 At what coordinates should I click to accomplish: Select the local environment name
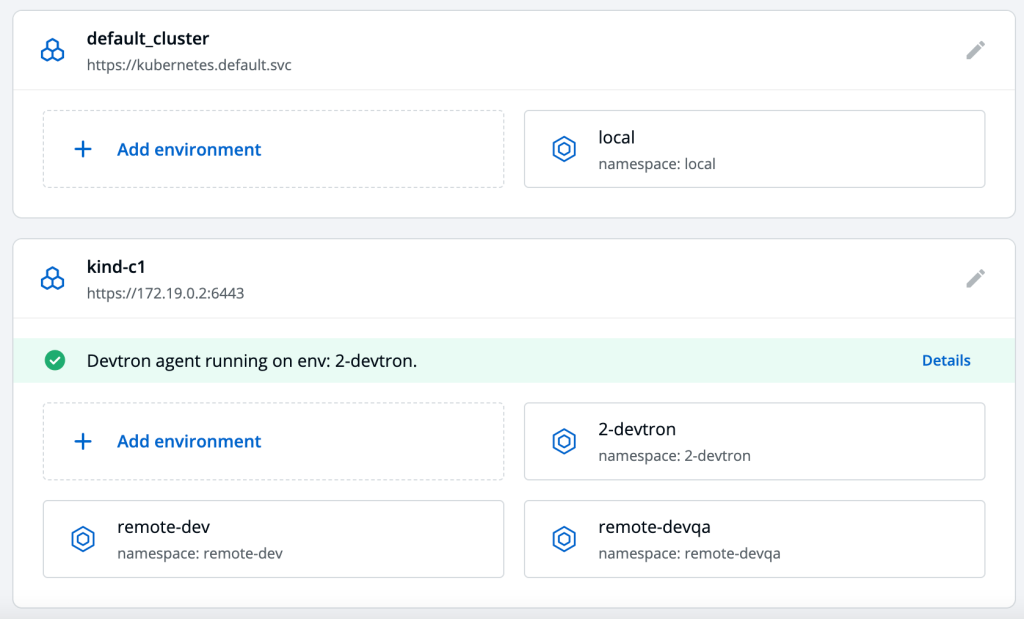(616, 138)
